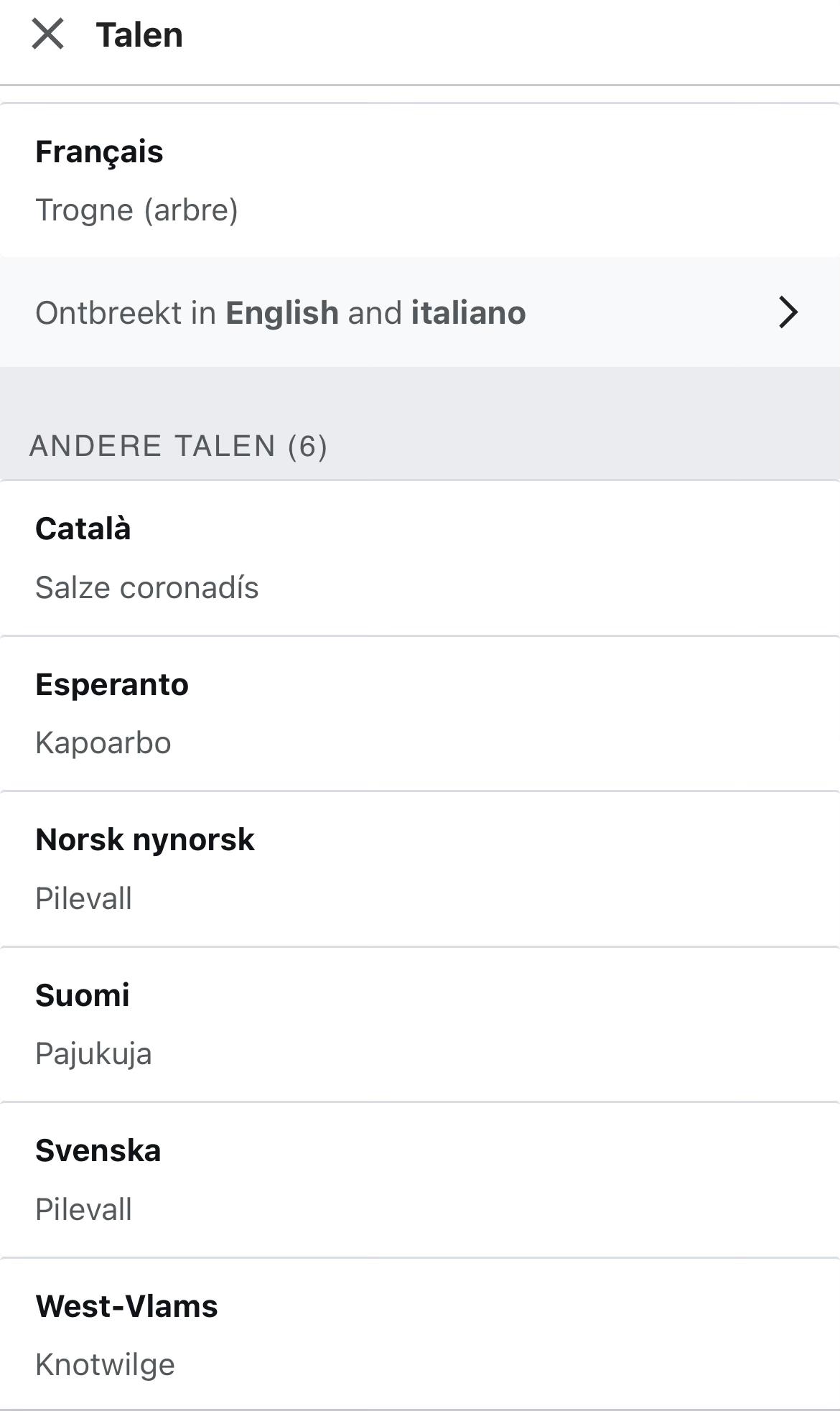
Task: Tap 'Ontbreekt in English and italiano' row
Action: (x=280, y=313)
